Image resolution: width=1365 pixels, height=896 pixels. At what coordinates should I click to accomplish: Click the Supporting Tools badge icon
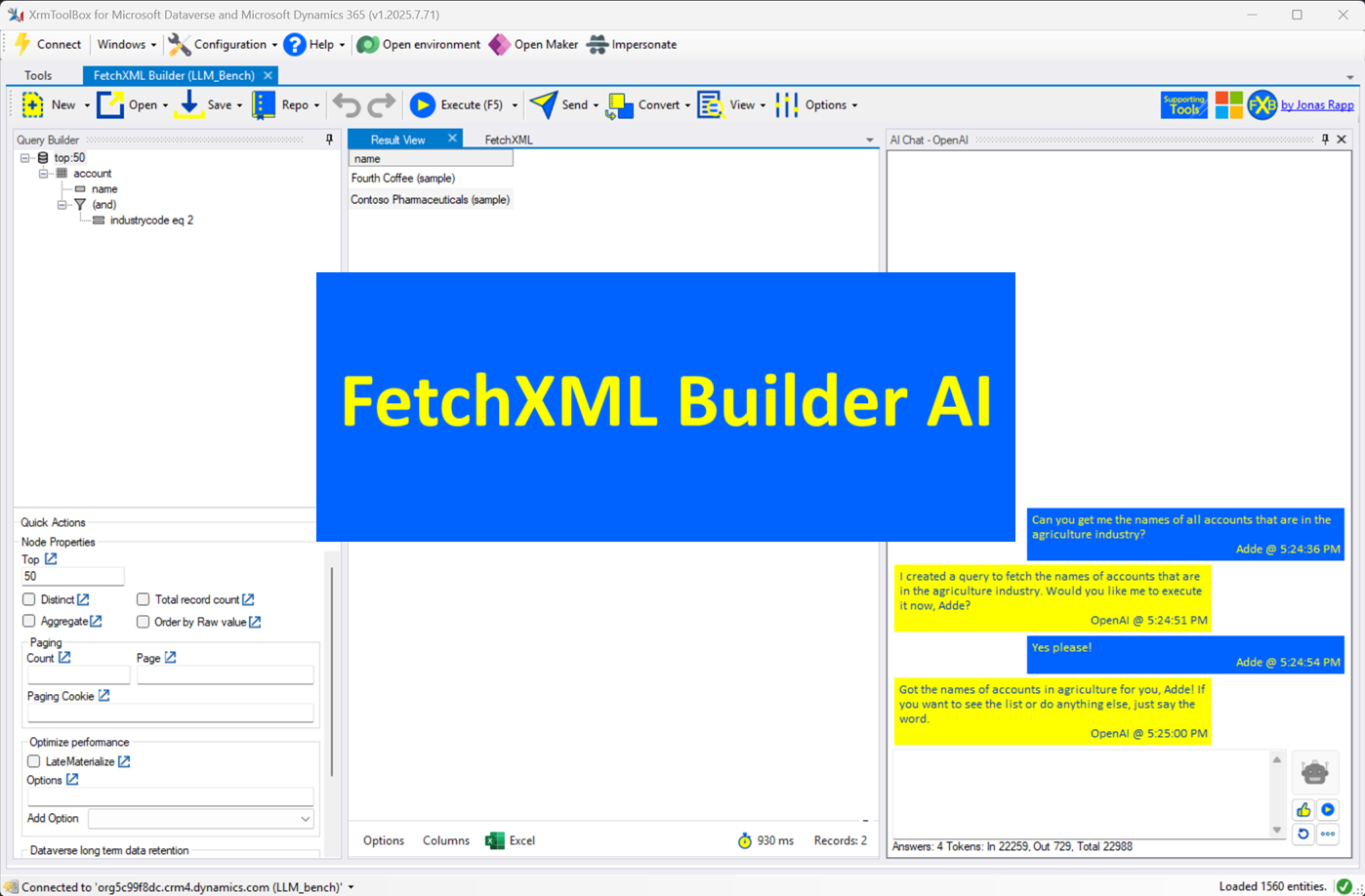pyautogui.click(x=1184, y=104)
